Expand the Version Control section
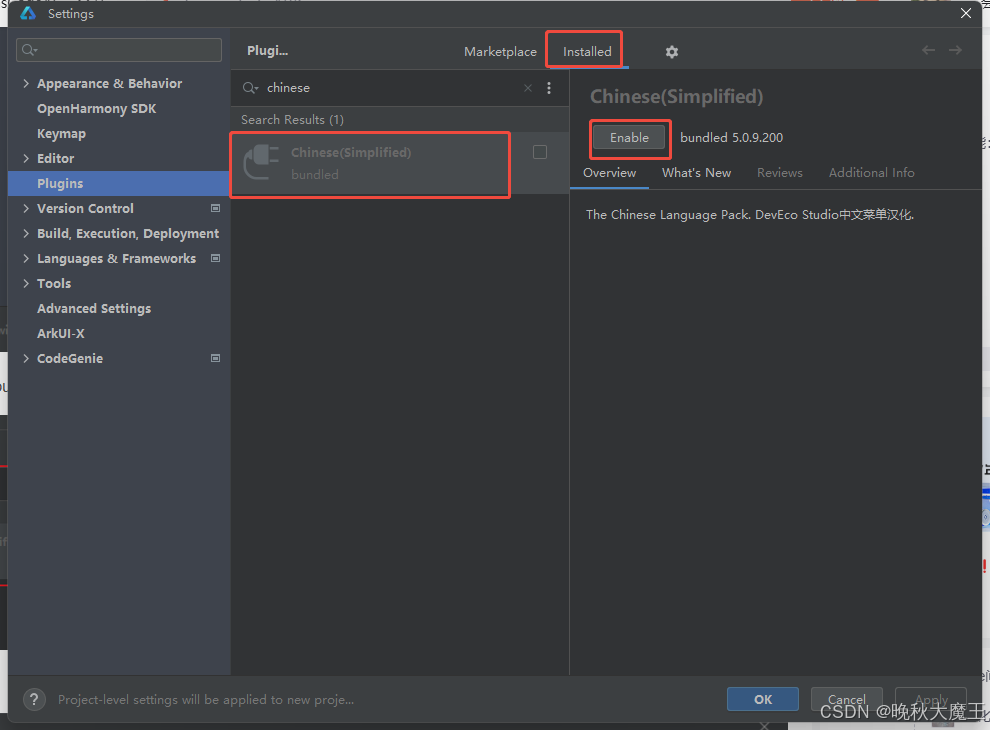 click(26, 208)
